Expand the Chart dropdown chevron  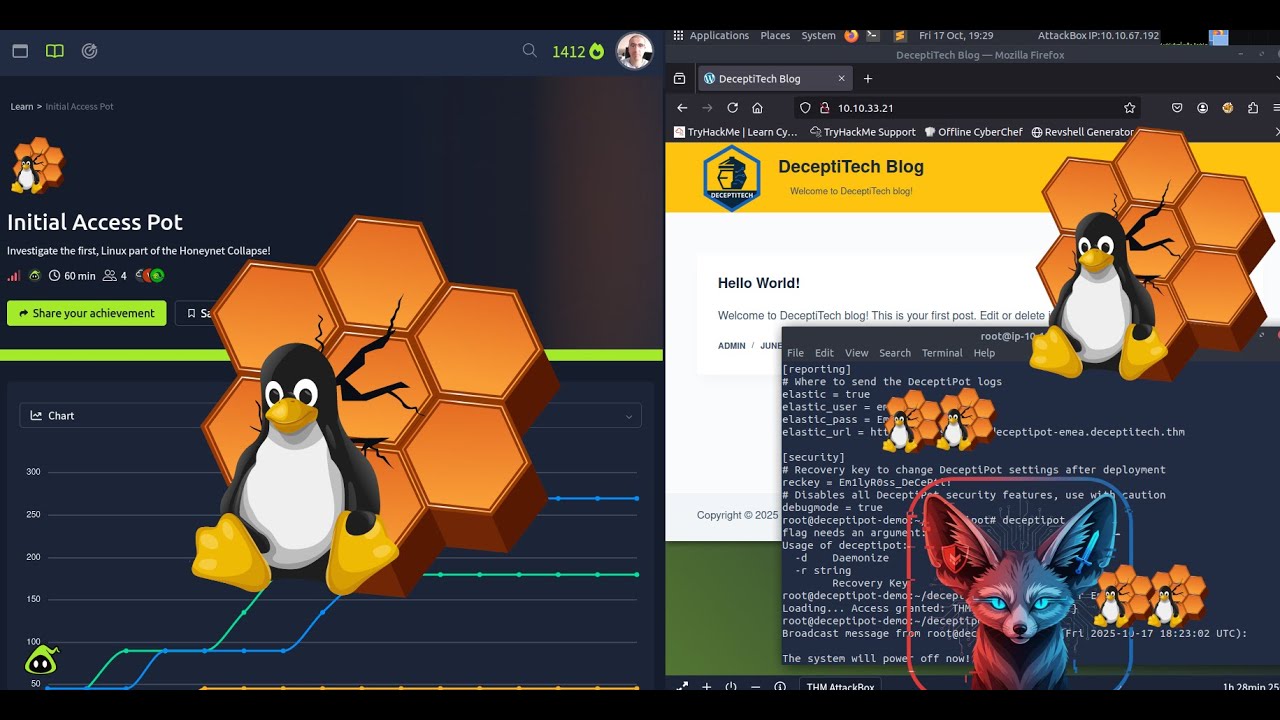tap(629, 416)
